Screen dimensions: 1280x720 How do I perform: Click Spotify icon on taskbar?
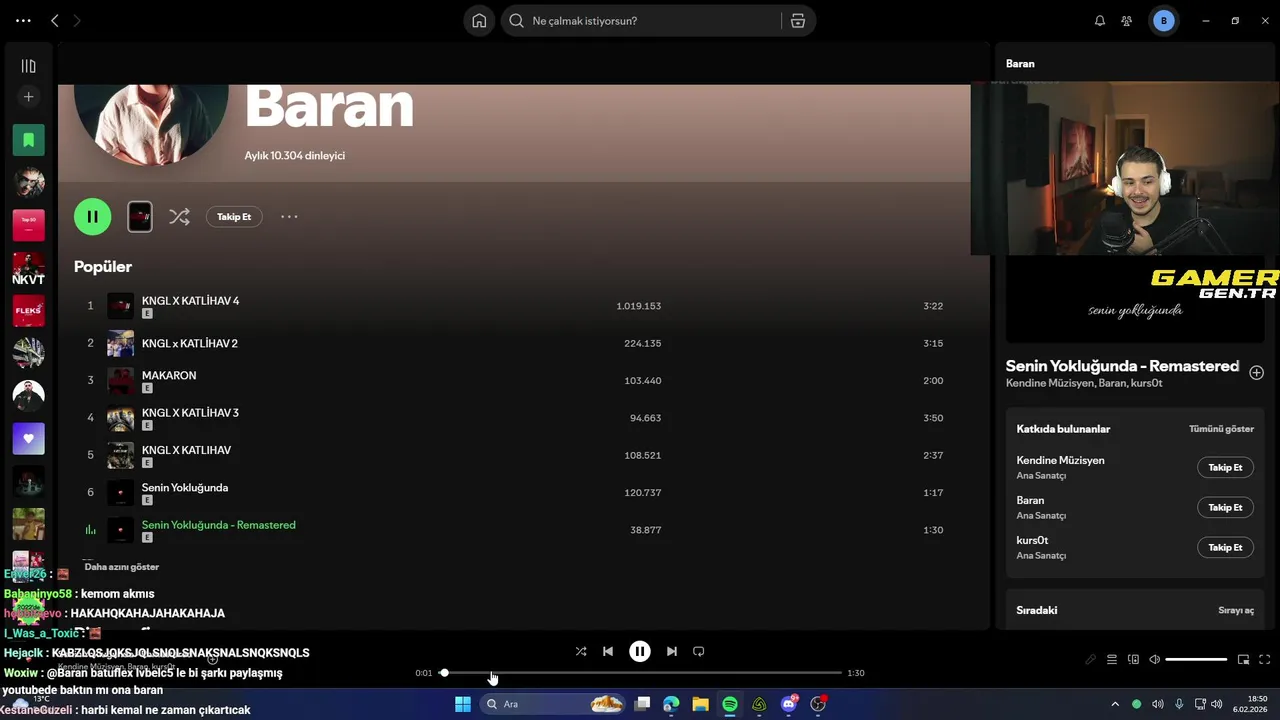[730, 704]
